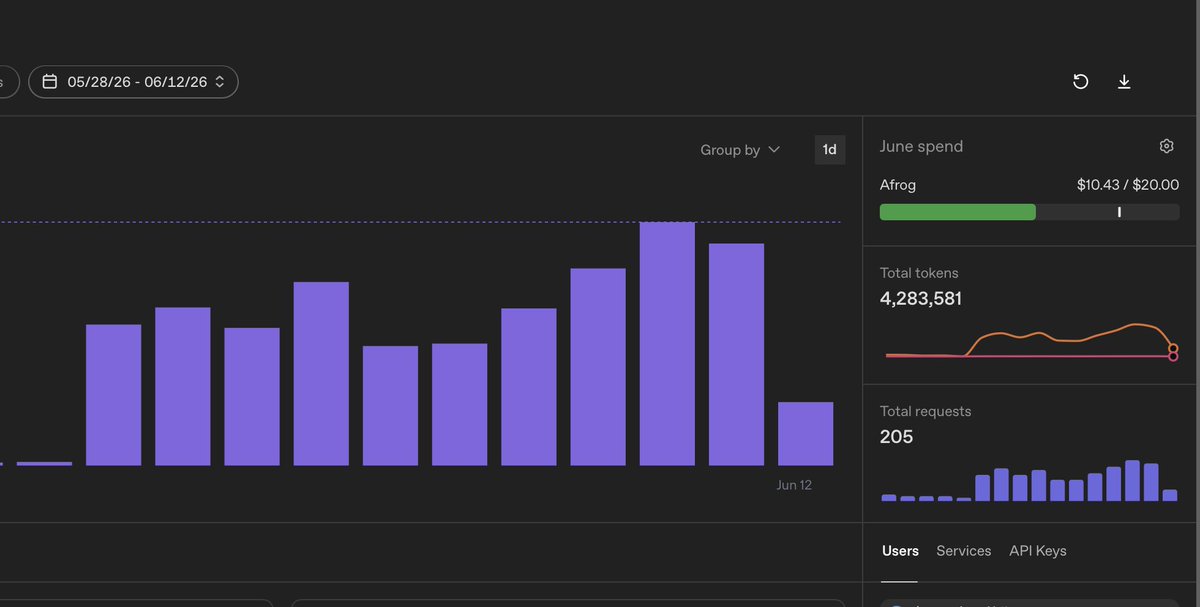Click the Total tokens sparkline chart
The width and height of the screenshot is (1200, 607).
1030,341
